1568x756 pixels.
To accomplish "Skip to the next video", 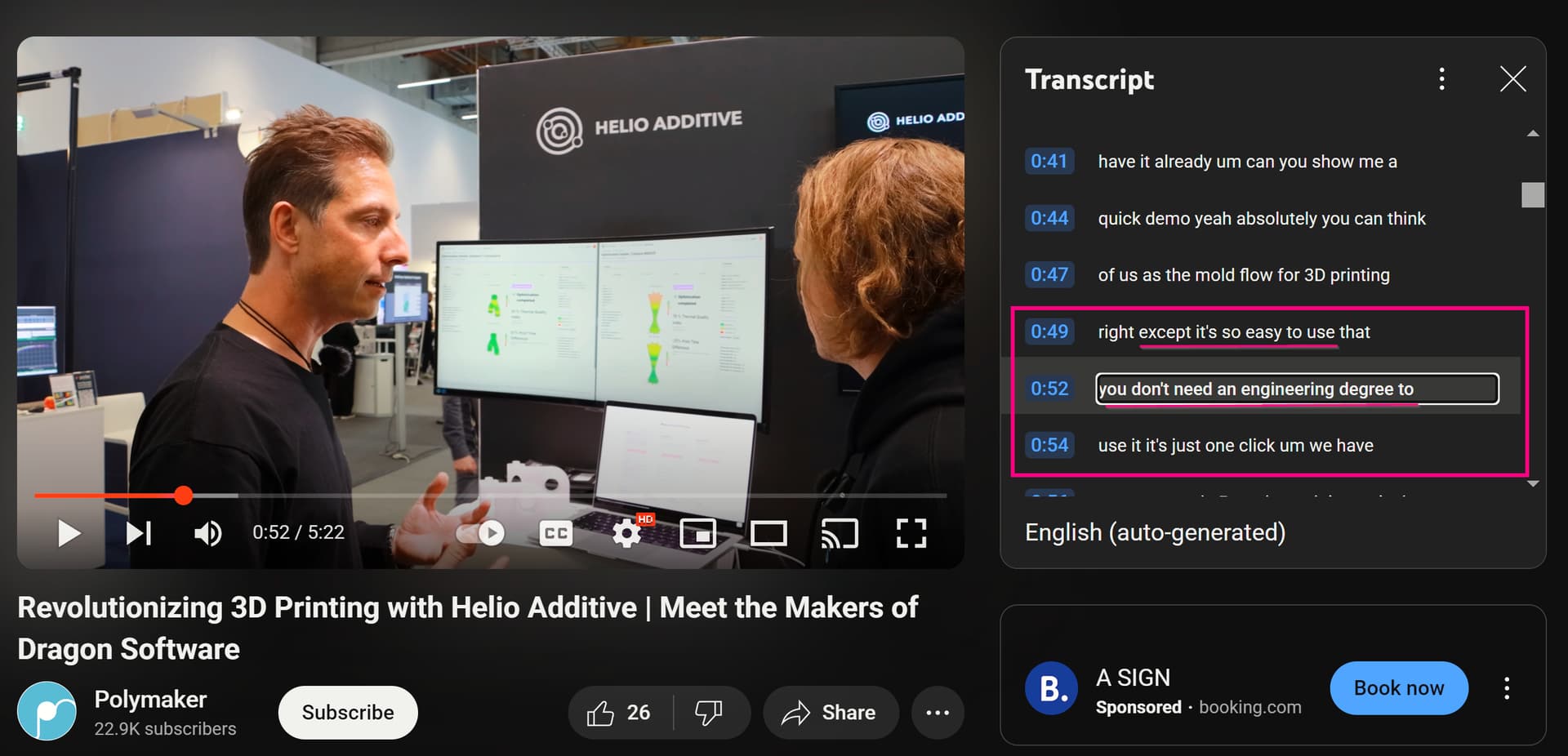I will [x=138, y=534].
